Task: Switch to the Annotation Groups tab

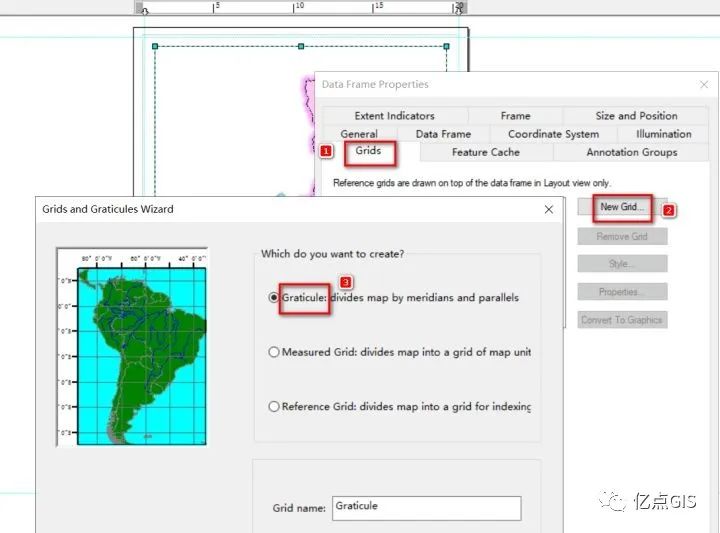Action: [631, 152]
